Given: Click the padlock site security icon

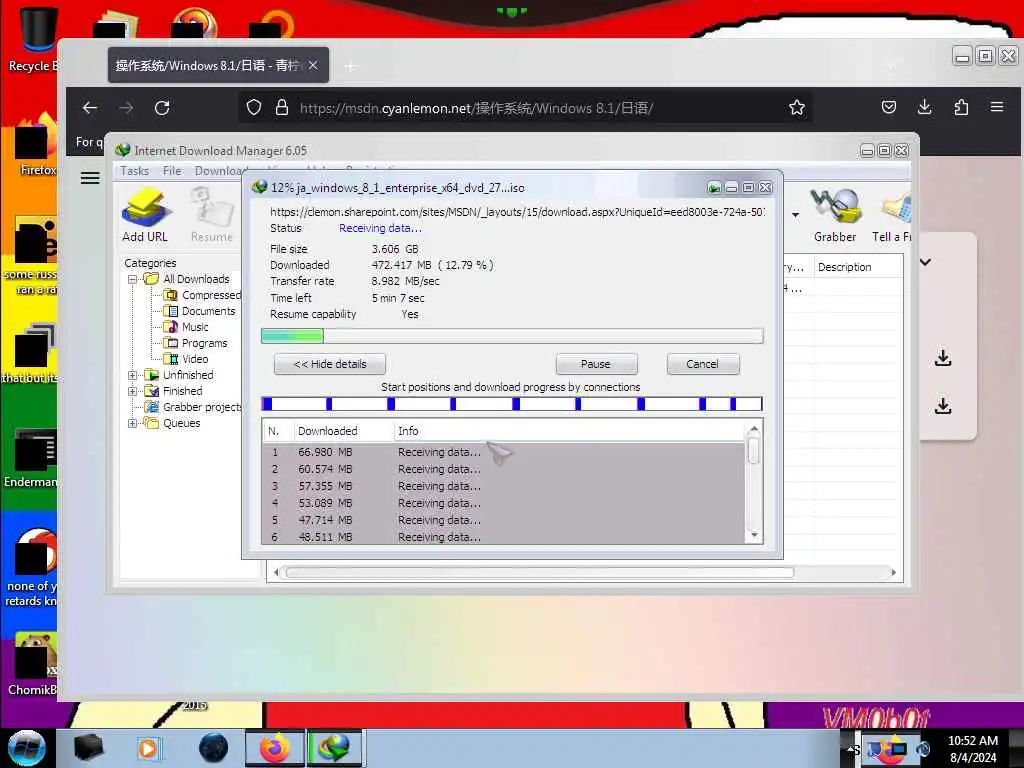Looking at the screenshot, I should 281,108.
